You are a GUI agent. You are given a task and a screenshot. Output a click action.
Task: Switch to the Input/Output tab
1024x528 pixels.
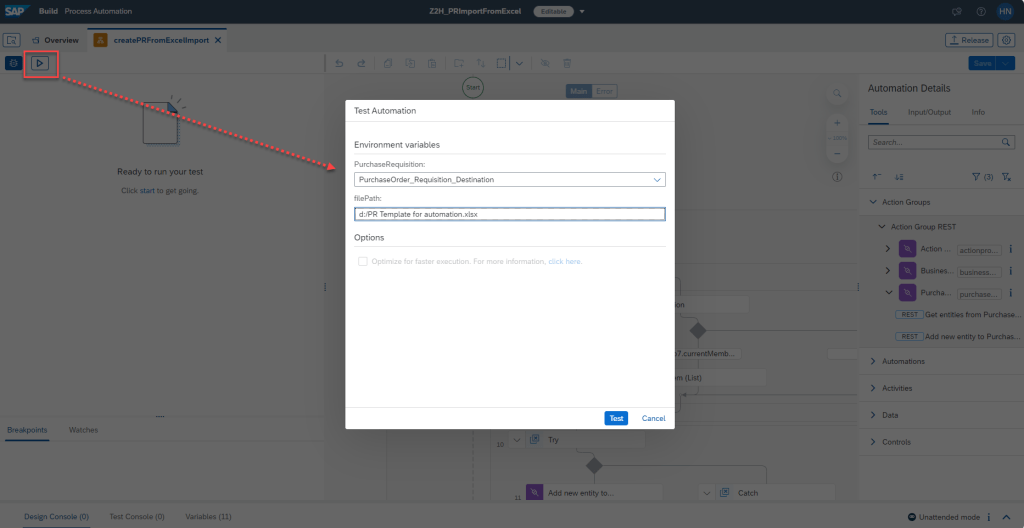929,112
